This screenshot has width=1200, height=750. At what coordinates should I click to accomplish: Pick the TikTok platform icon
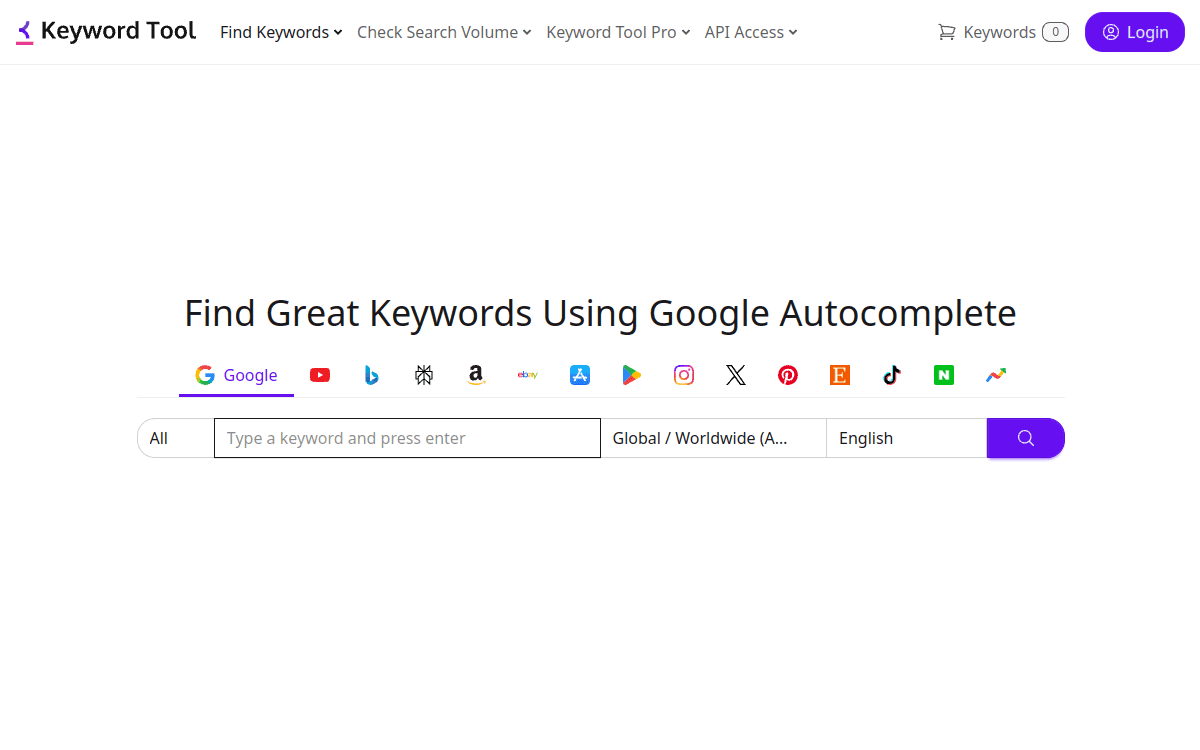click(891, 375)
